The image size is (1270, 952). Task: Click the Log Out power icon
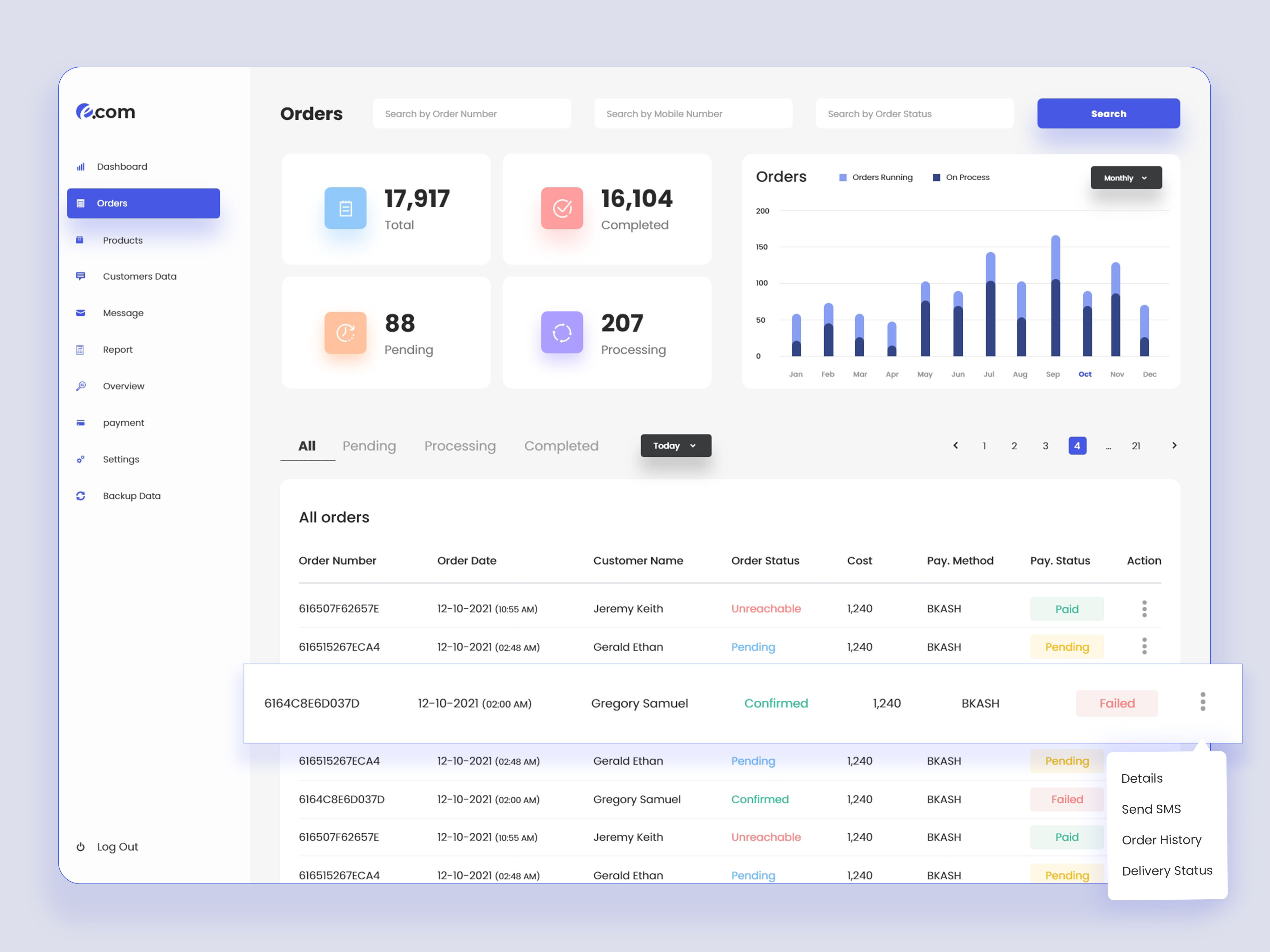80,846
